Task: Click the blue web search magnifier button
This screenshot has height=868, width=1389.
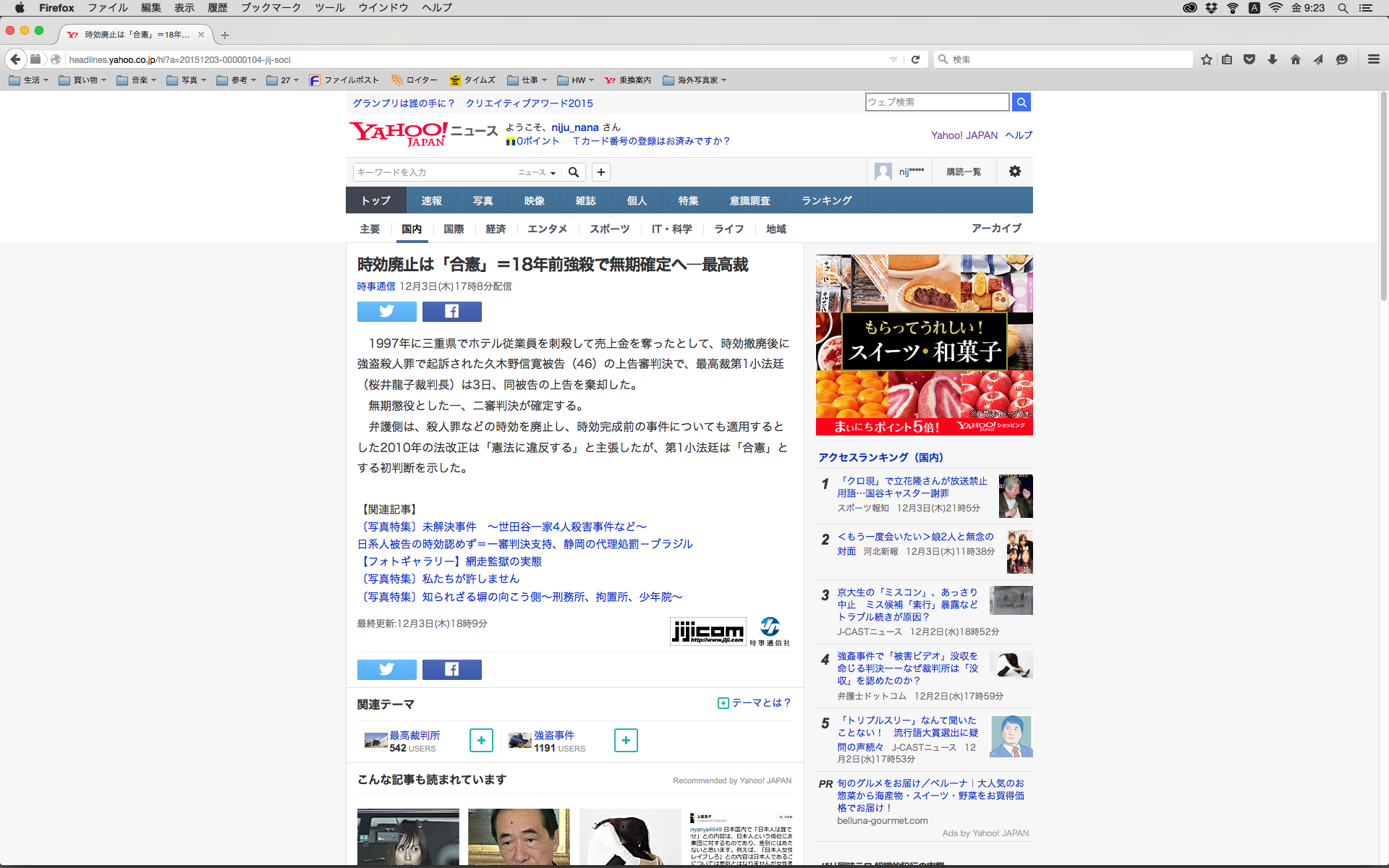Action: tap(1021, 102)
